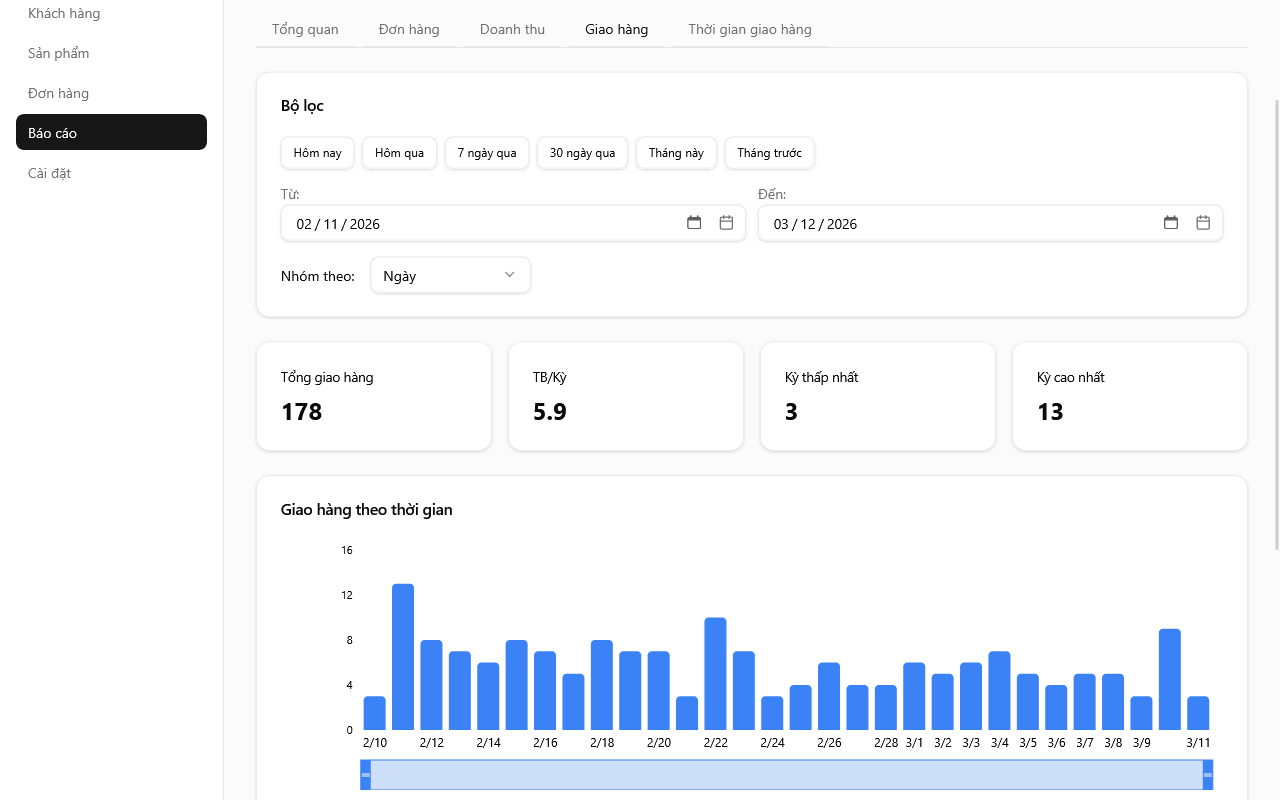
Task: Click the Từ date input field
Action: 480,224
